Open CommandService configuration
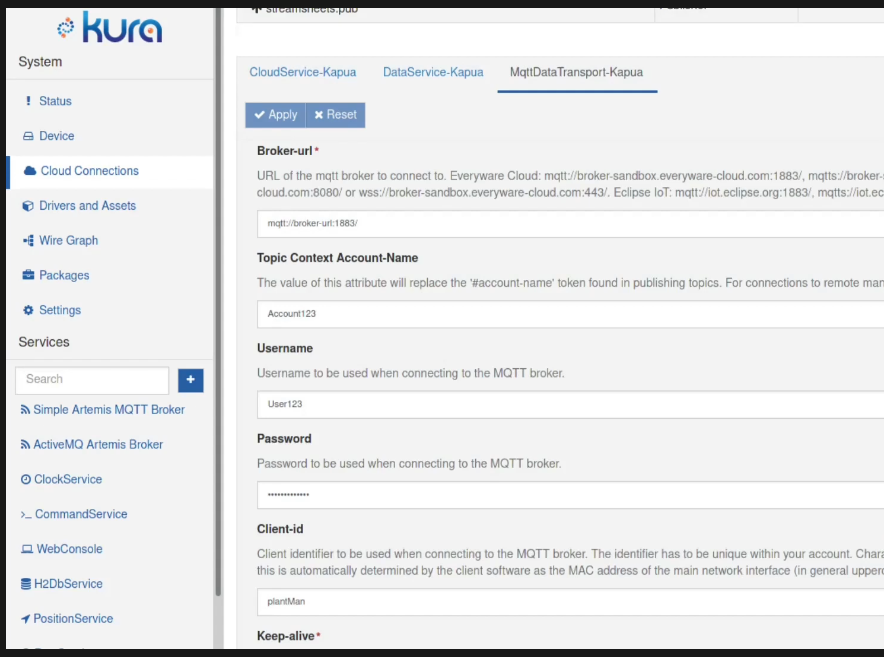Screen dimensions: 884x657 (81, 514)
